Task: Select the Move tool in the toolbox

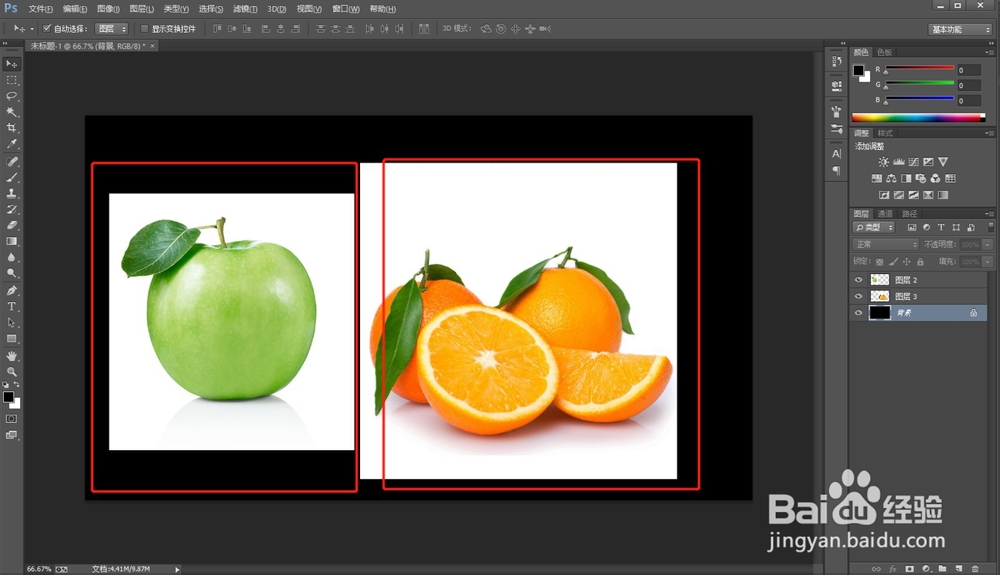Action: coord(11,64)
